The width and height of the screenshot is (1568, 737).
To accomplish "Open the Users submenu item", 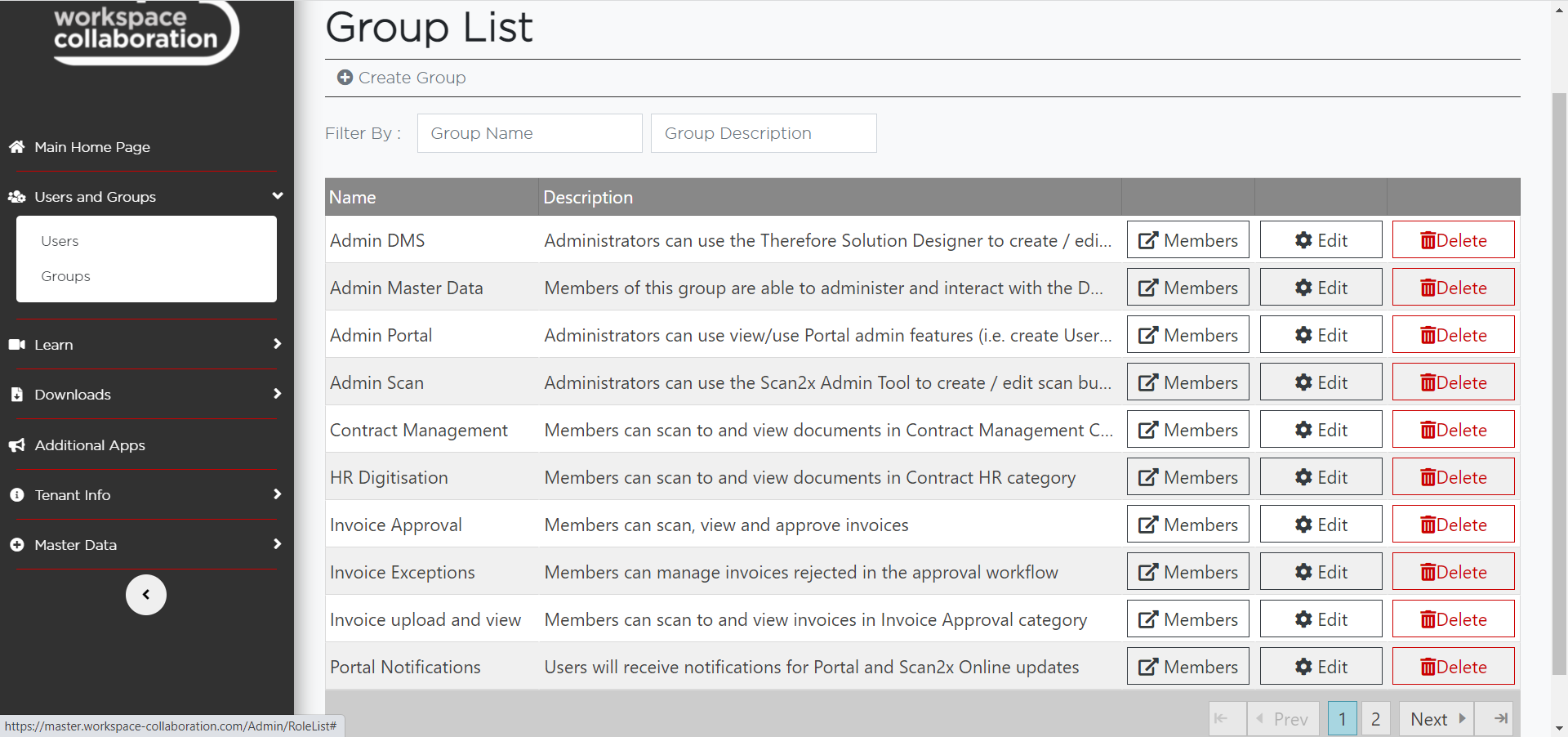I will pyautogui.click(x=60, y=241).
